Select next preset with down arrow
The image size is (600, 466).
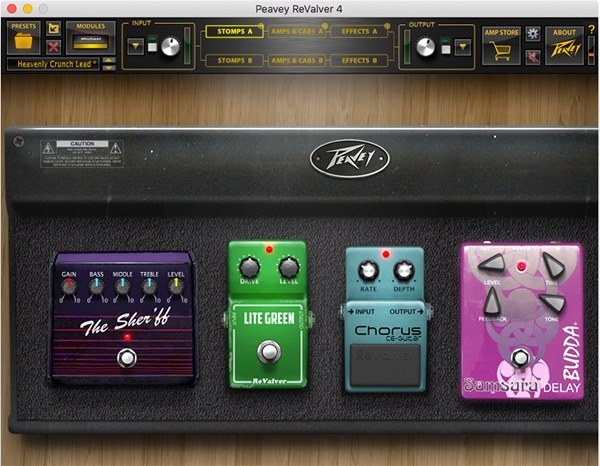[x=109, y=68]
